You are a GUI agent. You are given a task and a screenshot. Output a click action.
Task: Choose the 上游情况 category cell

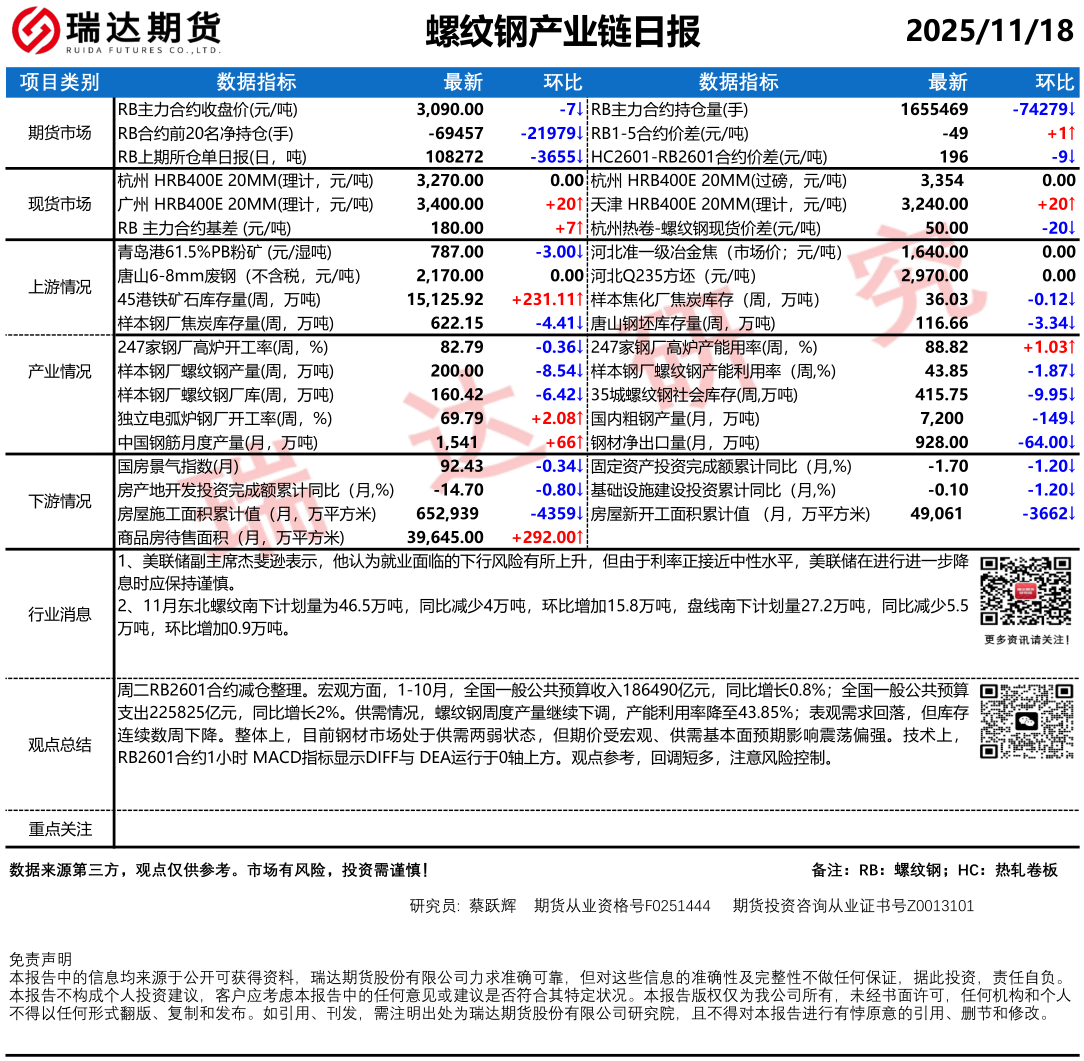60,288
